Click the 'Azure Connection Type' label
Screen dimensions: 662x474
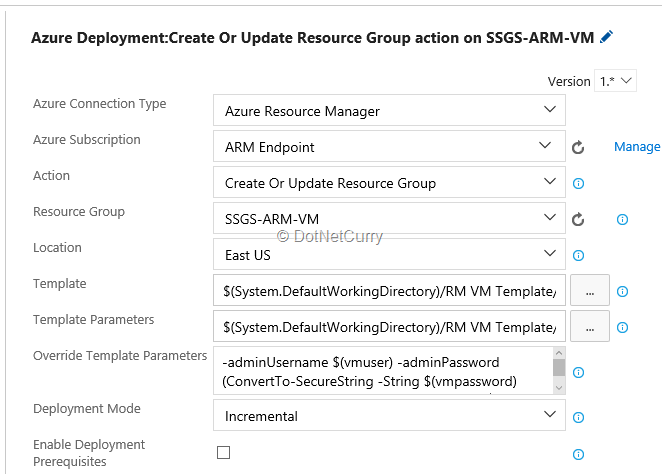tap(100, 104)
